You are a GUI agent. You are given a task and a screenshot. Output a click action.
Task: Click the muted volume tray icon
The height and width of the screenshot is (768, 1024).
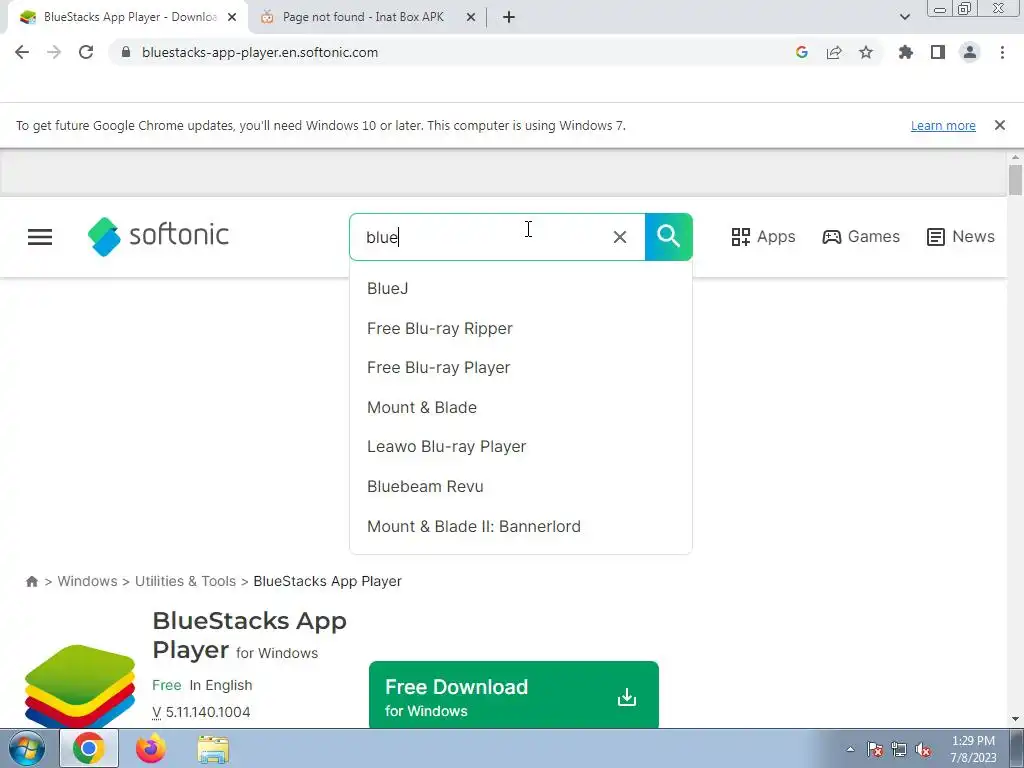923,749
